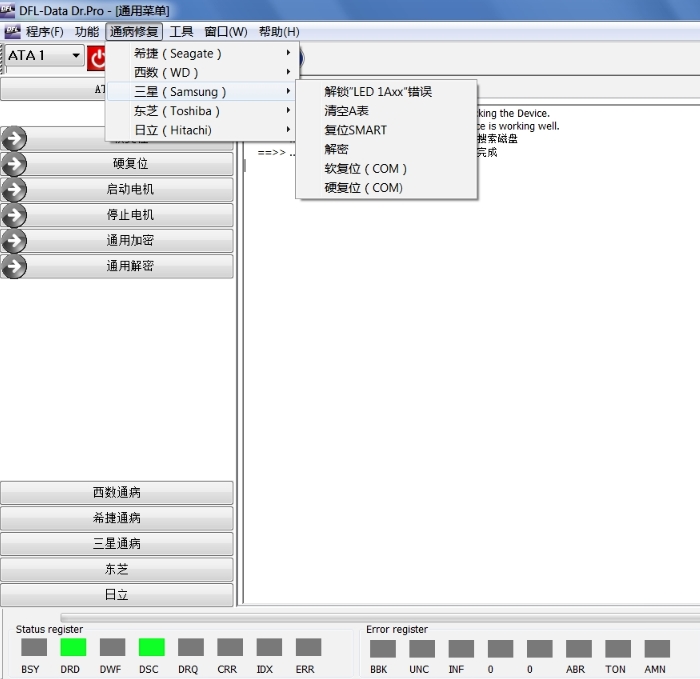
Task: Click the arrow icon beside 通用解密
Action: point(15,267)
